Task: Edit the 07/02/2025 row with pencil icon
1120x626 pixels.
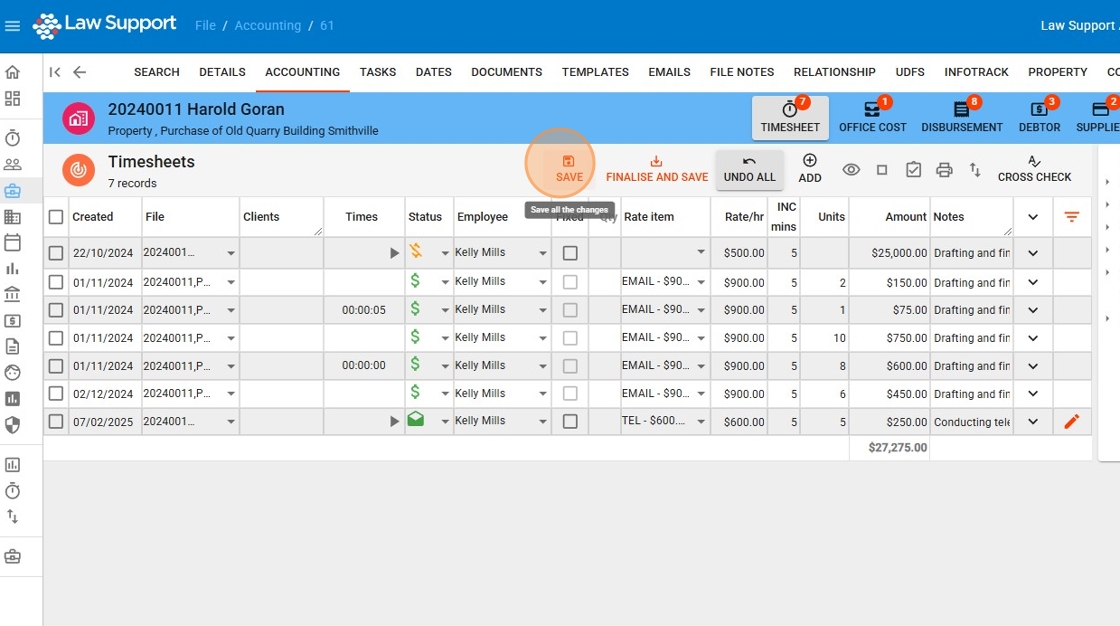Action: click(1071, 422)
